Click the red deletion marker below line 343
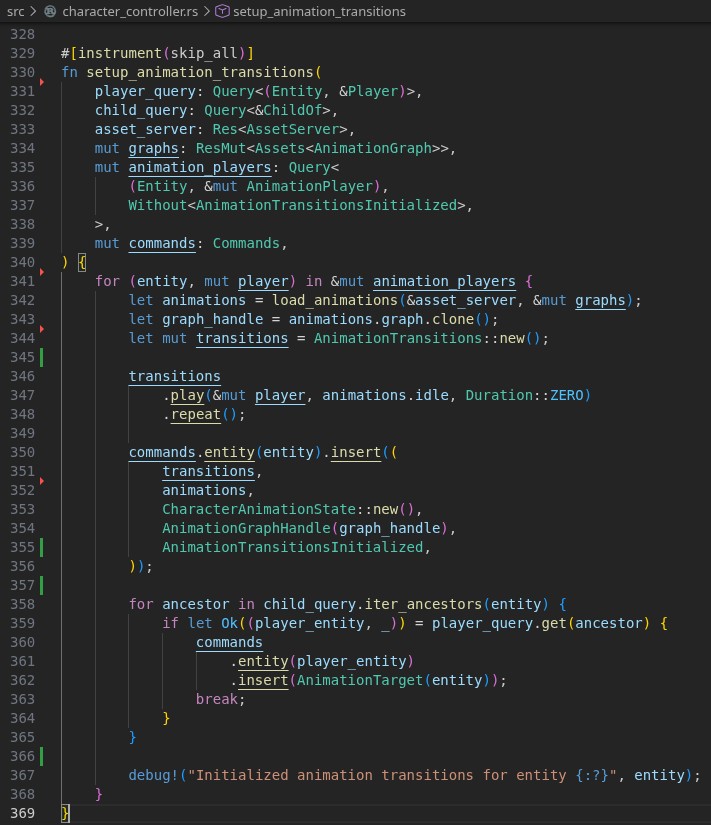 (42, 329)
